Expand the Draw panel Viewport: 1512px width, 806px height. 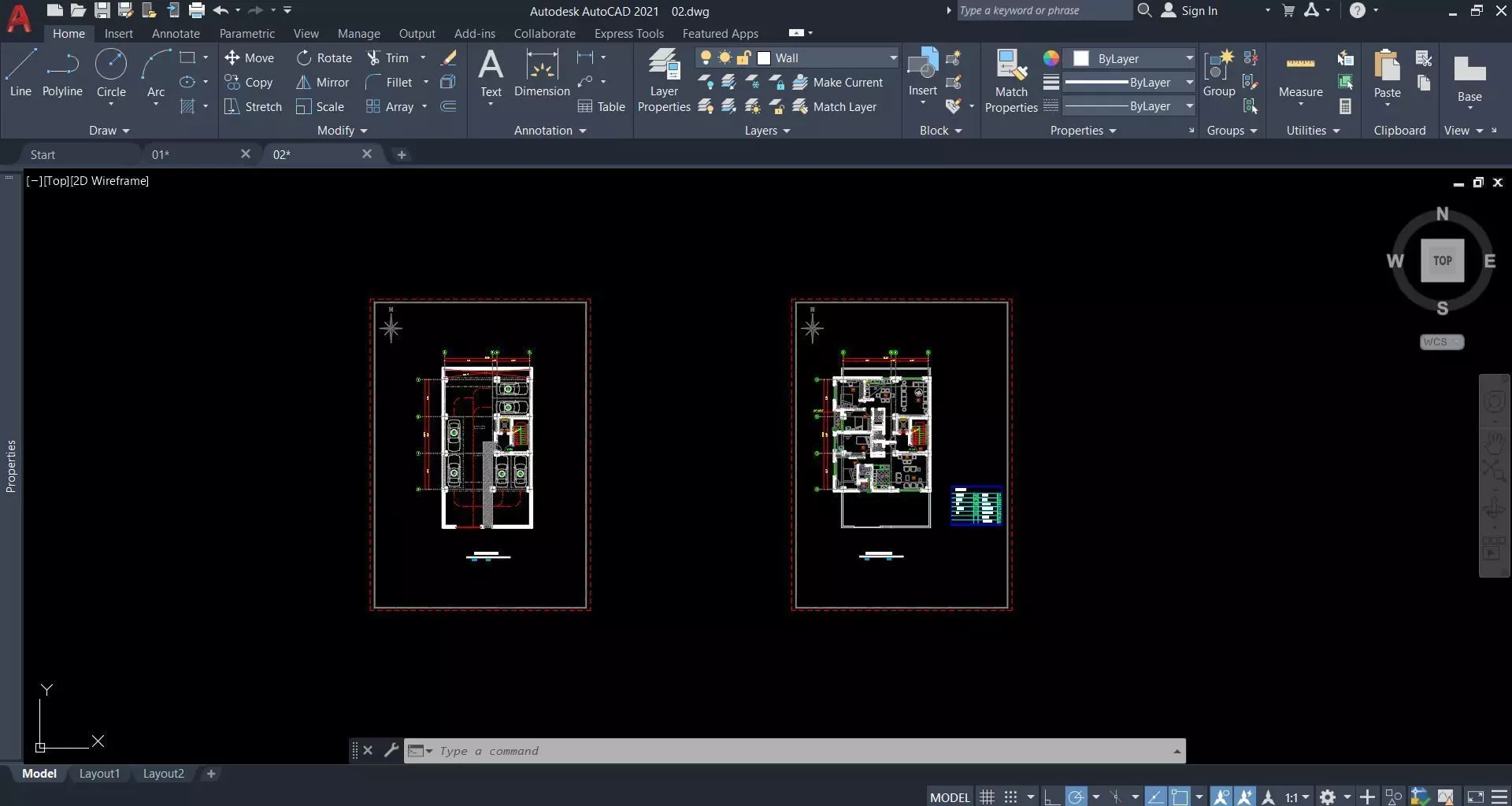[x=109, y=130]
